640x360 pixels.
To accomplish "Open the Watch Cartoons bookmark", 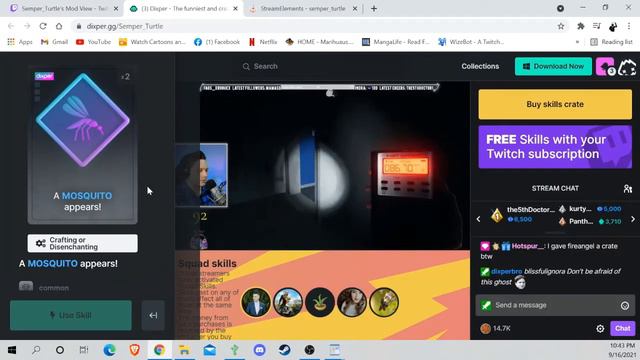I will pos(152,42).
